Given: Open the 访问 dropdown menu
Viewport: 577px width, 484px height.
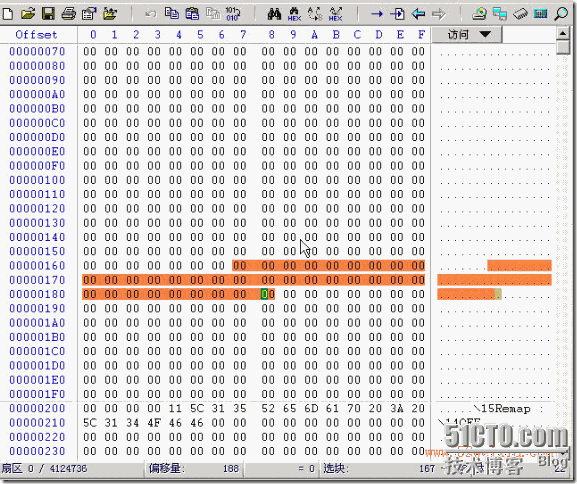Looking at the screenshot, I should click(x=467, y=35).
